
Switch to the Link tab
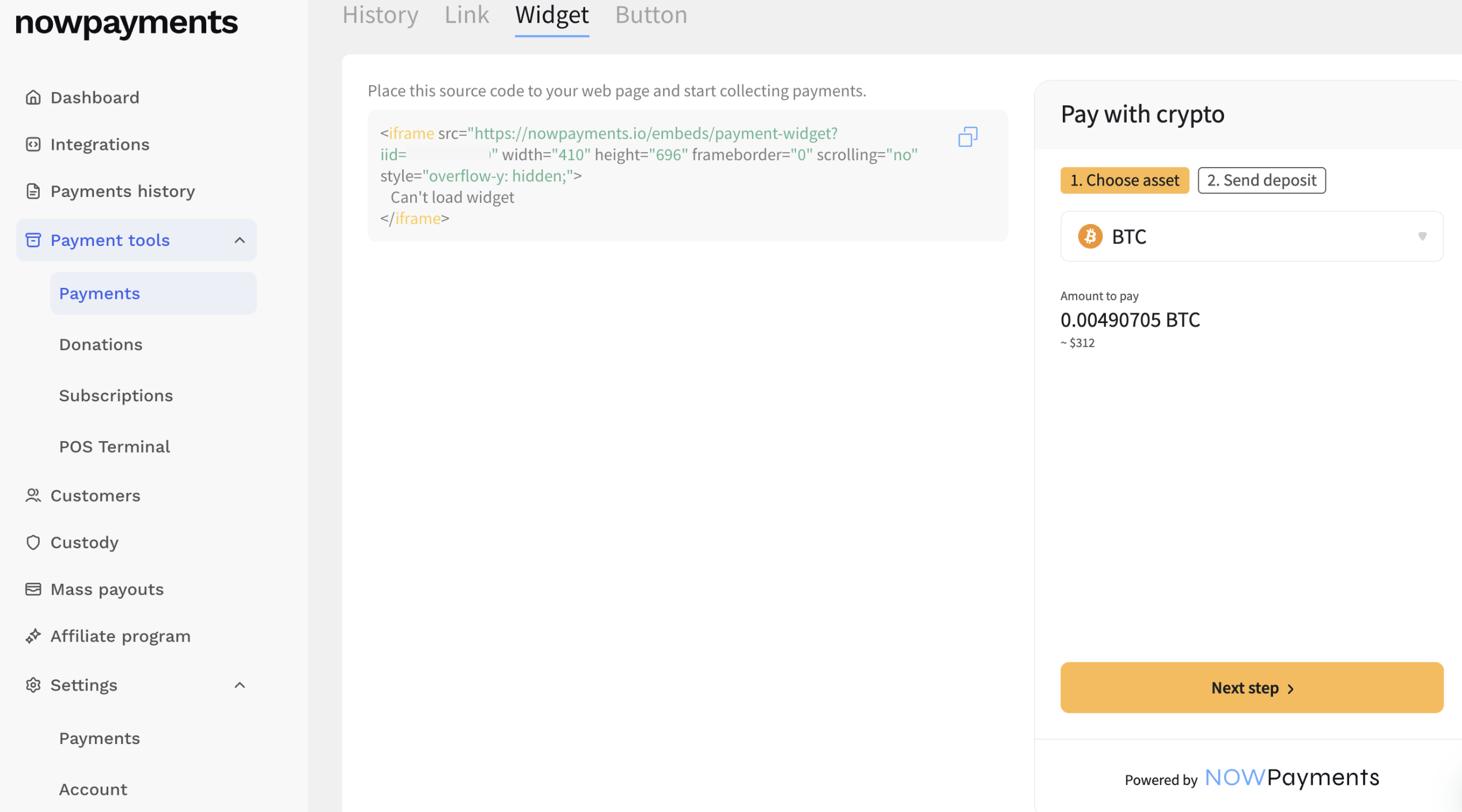point(467,15)
